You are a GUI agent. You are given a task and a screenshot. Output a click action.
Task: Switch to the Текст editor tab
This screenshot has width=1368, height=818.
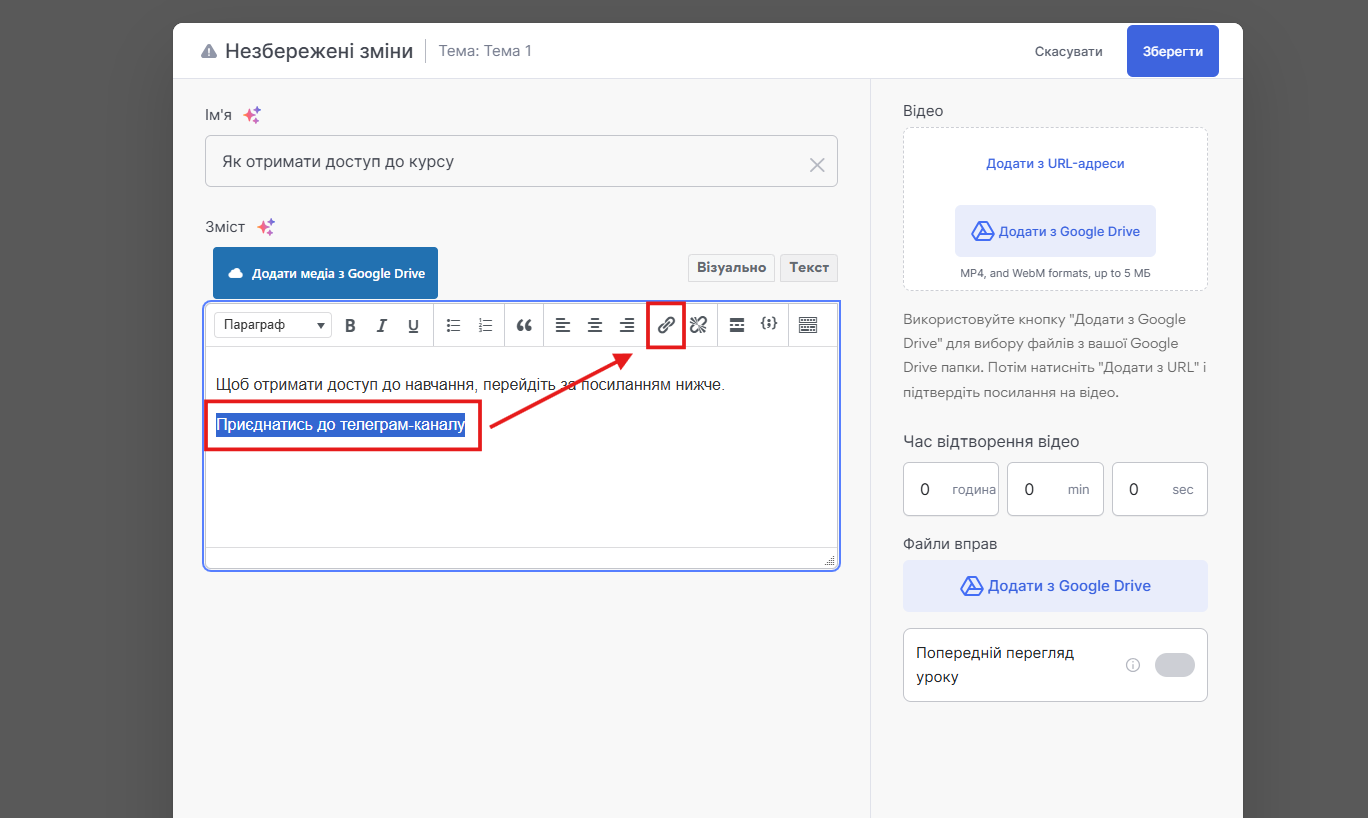[x=809, y=268]
